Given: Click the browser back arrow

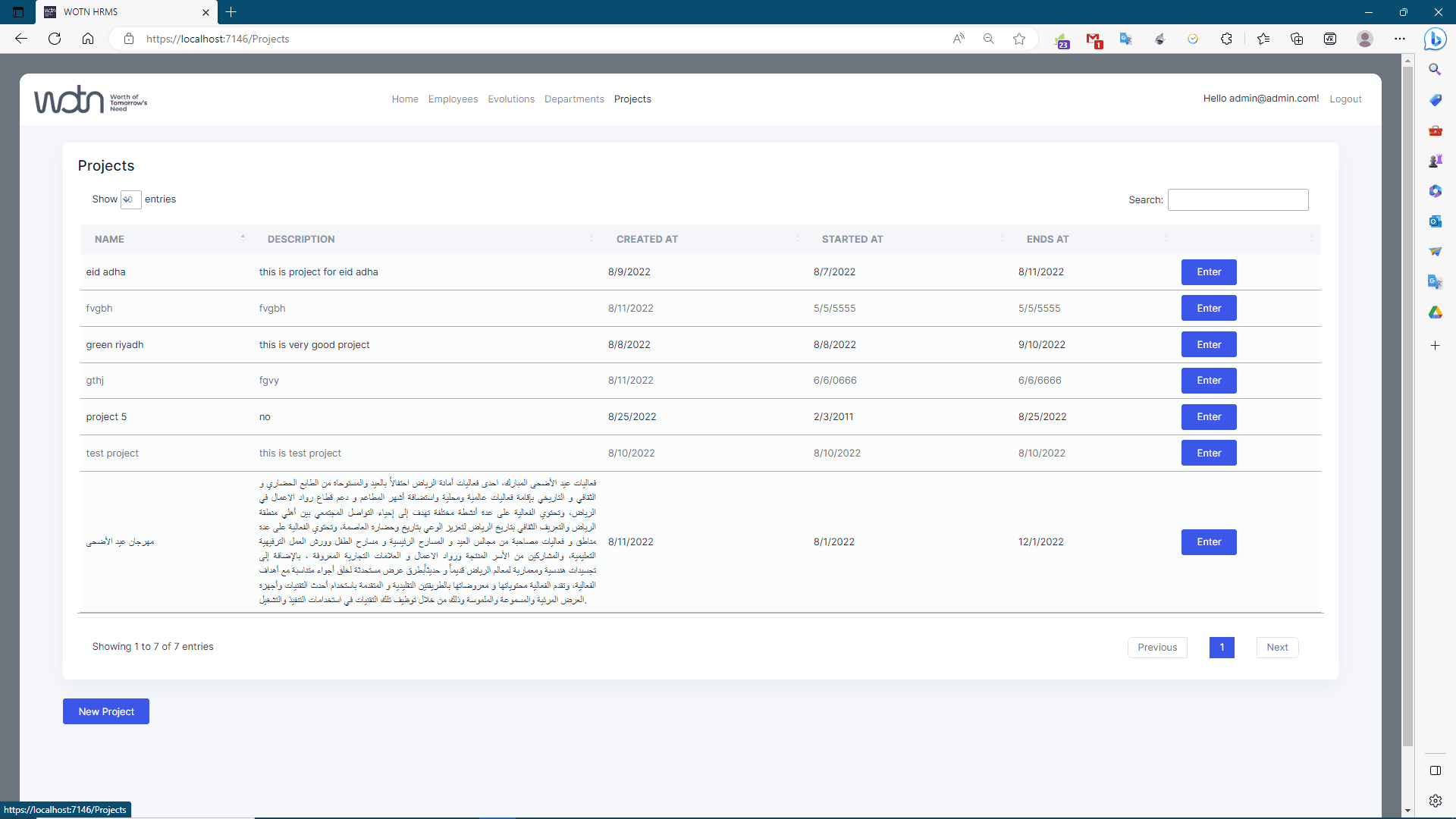Looking at the screenshot, I should tap(21, 39).
